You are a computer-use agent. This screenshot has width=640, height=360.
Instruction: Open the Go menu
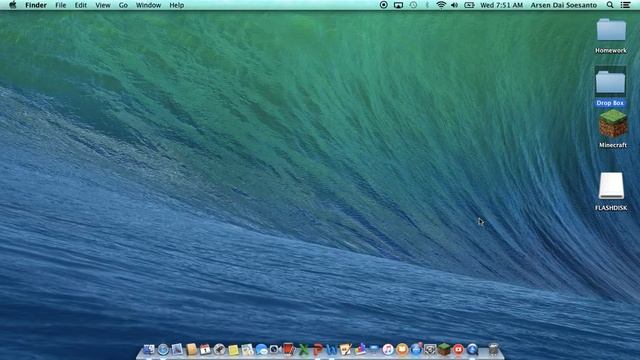(x=123, y=5)
